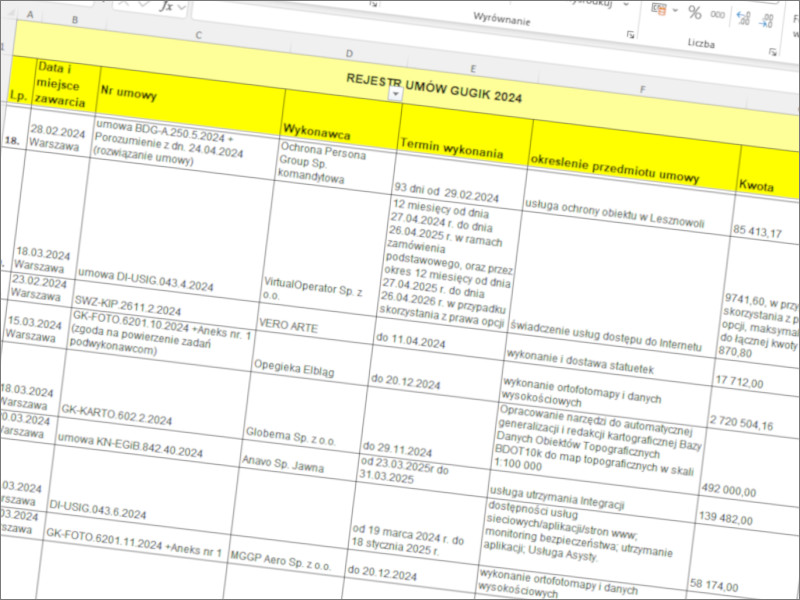Select 'określenie przedmiotu umowy' header cell

pyautogui.click(x=633, y=158)
